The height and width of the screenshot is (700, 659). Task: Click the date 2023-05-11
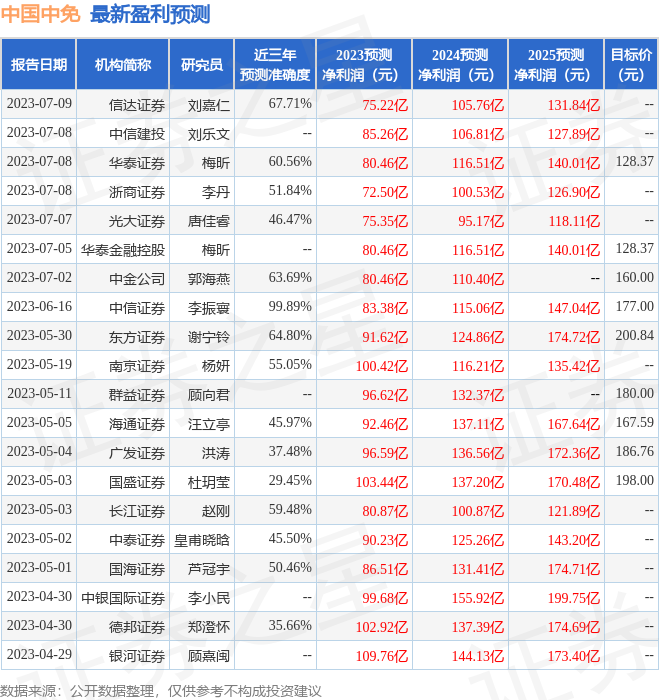[x=39, y=393]
